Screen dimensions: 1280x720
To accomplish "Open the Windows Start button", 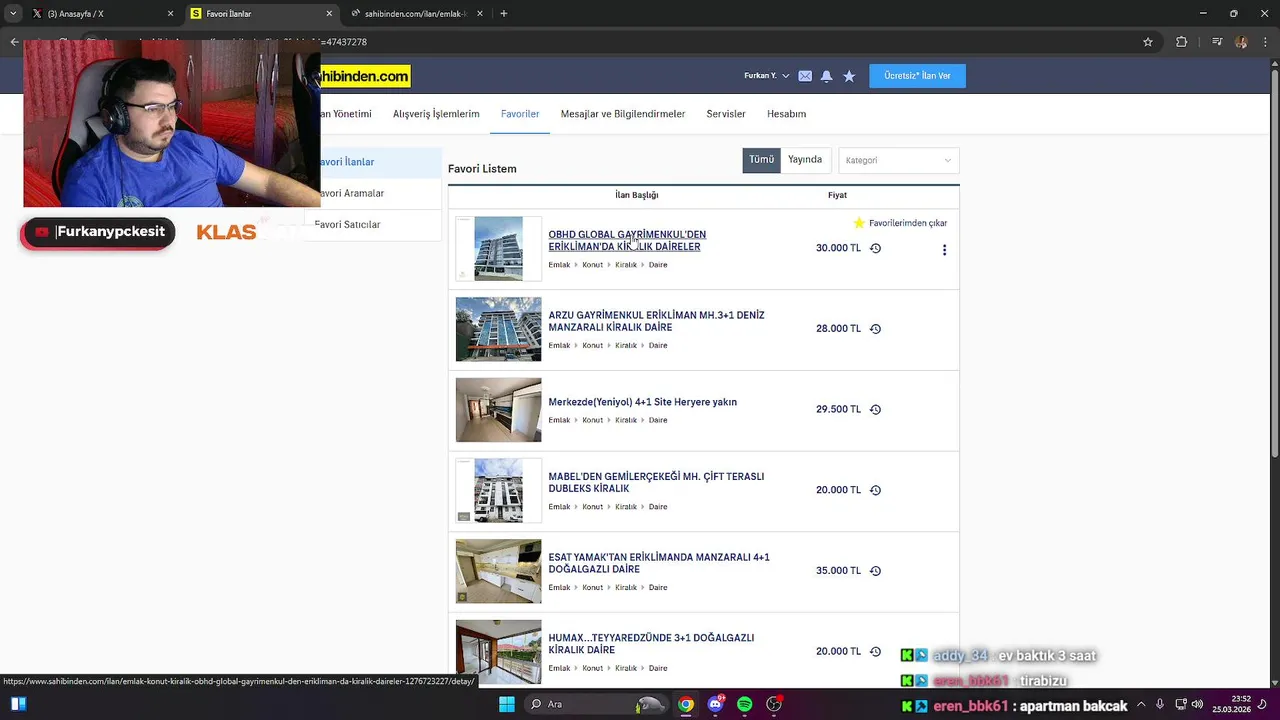I will (507, 704).
